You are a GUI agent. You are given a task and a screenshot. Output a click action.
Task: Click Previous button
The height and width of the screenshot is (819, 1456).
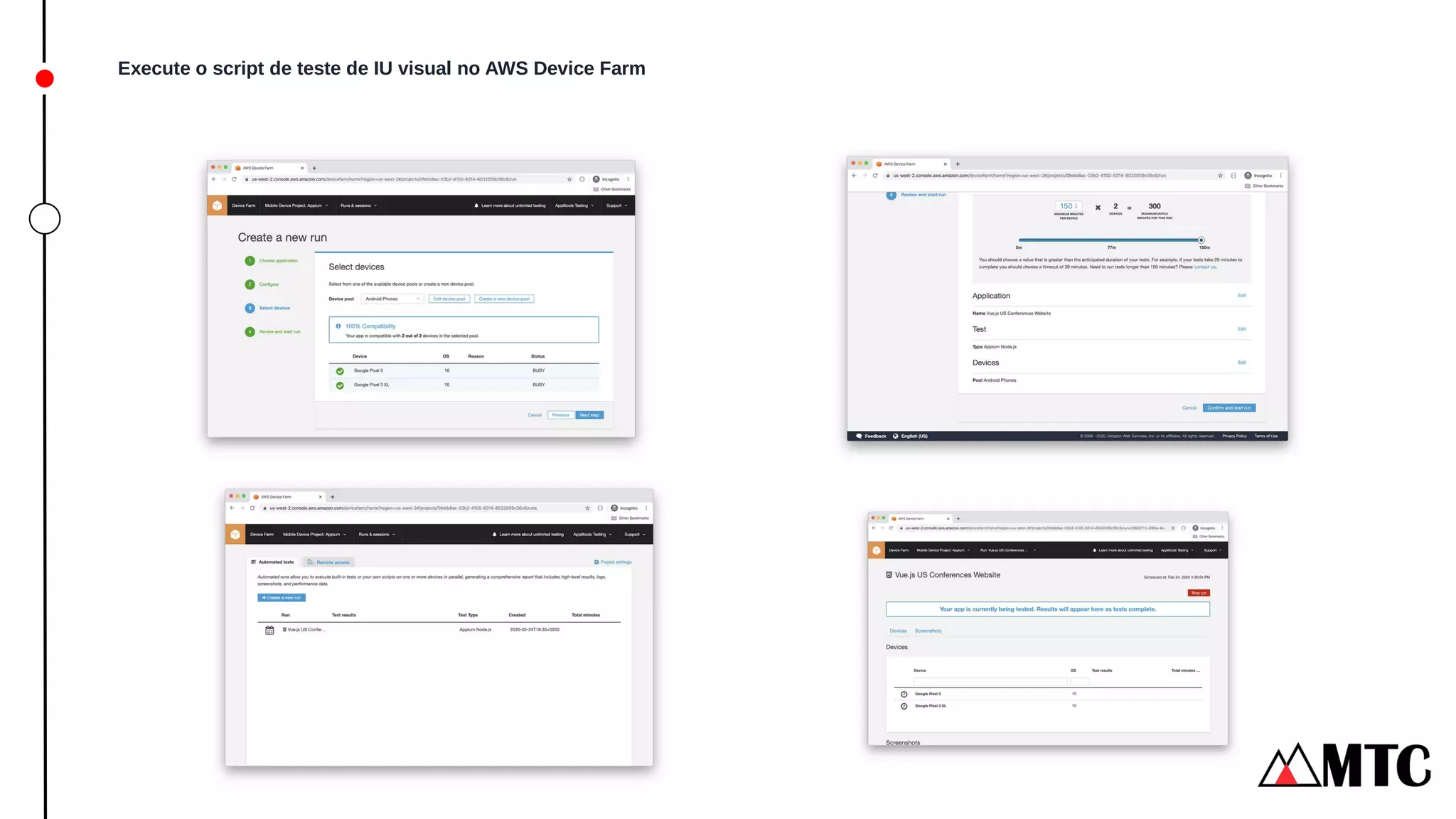[561, 415]
